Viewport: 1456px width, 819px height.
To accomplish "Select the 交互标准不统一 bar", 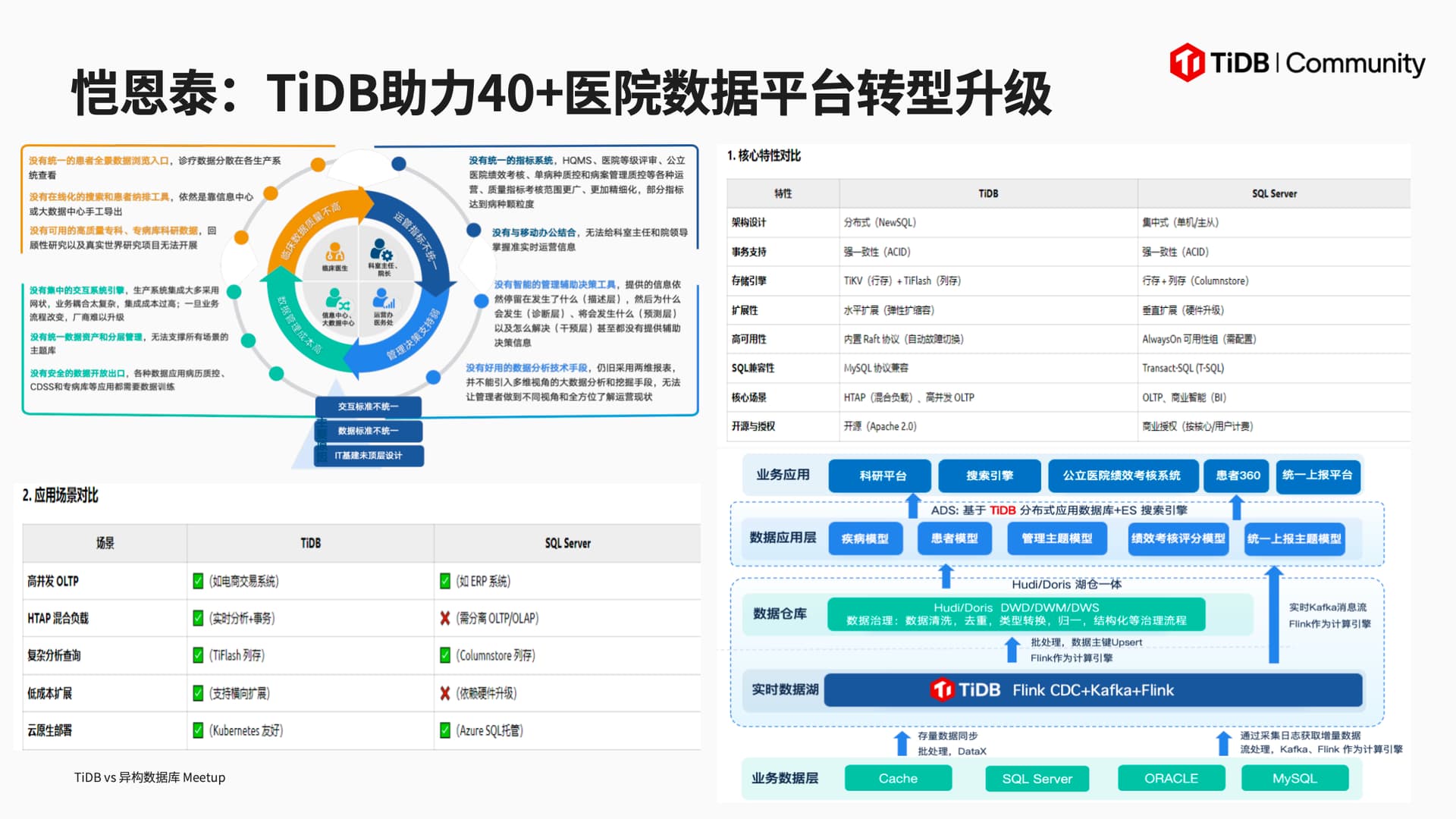I will click(369, 406).
